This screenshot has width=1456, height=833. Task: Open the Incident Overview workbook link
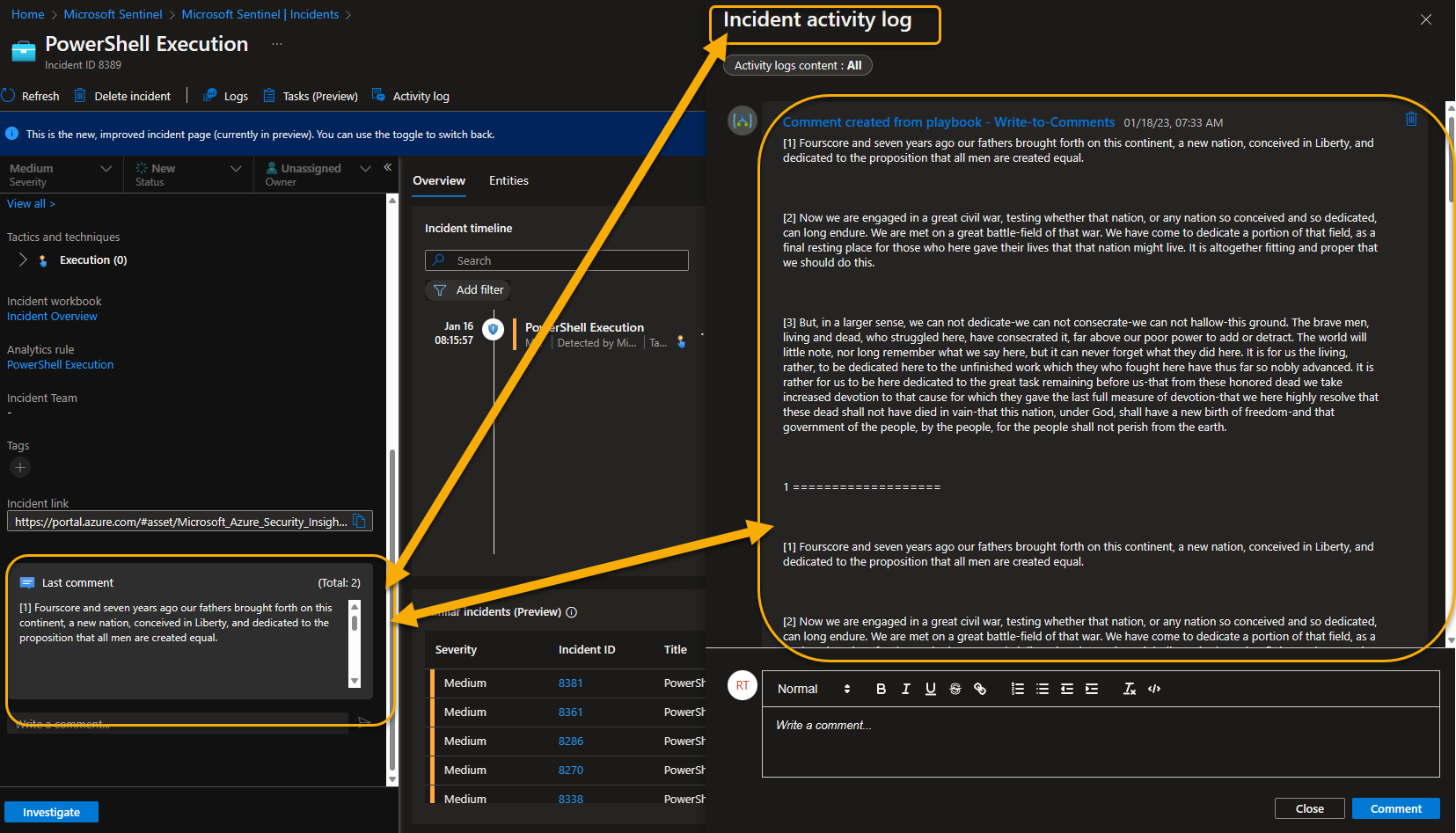click(x=52, y=316)
